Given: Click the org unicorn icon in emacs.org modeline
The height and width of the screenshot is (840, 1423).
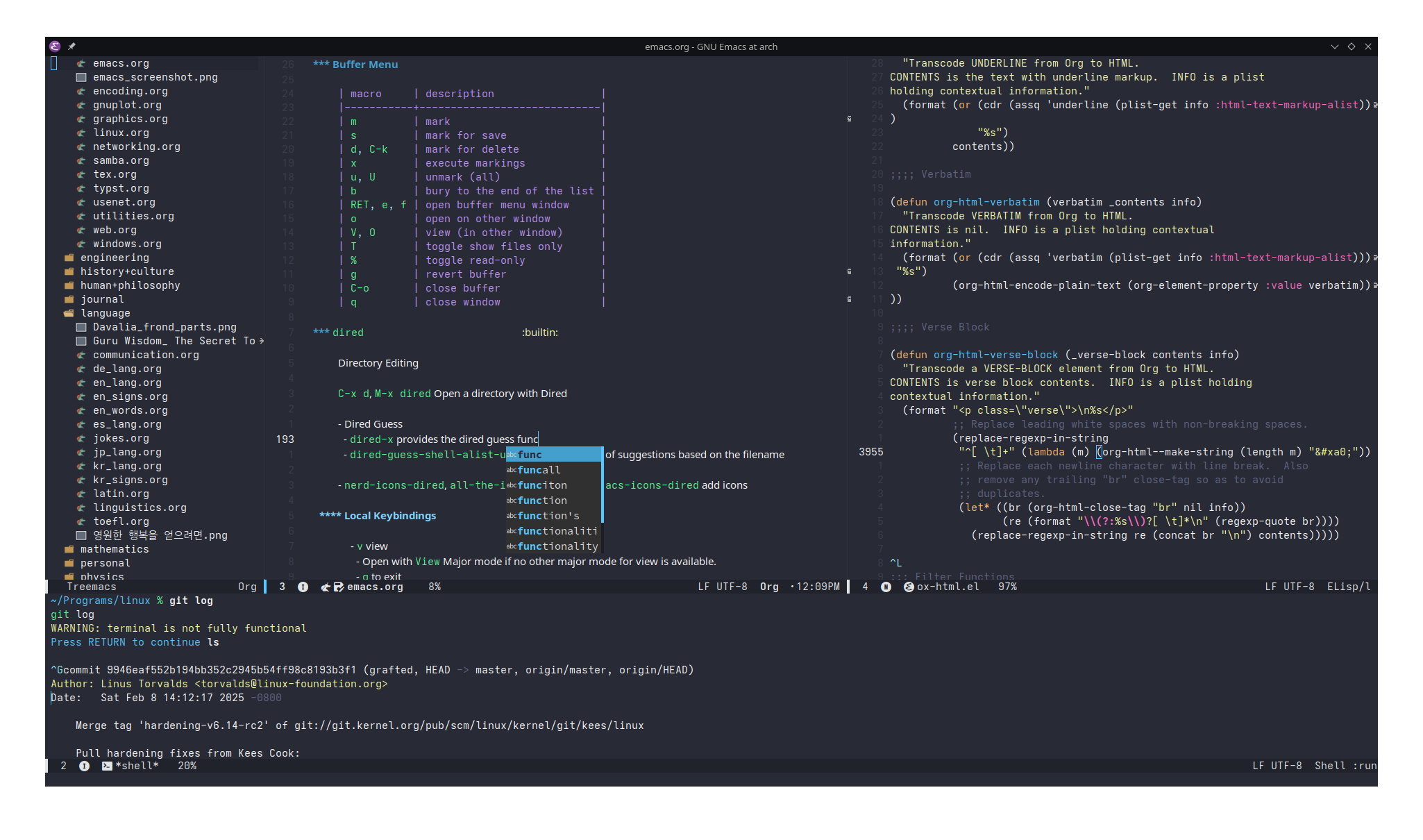Looking at the screenshot, I should (326, 587).
